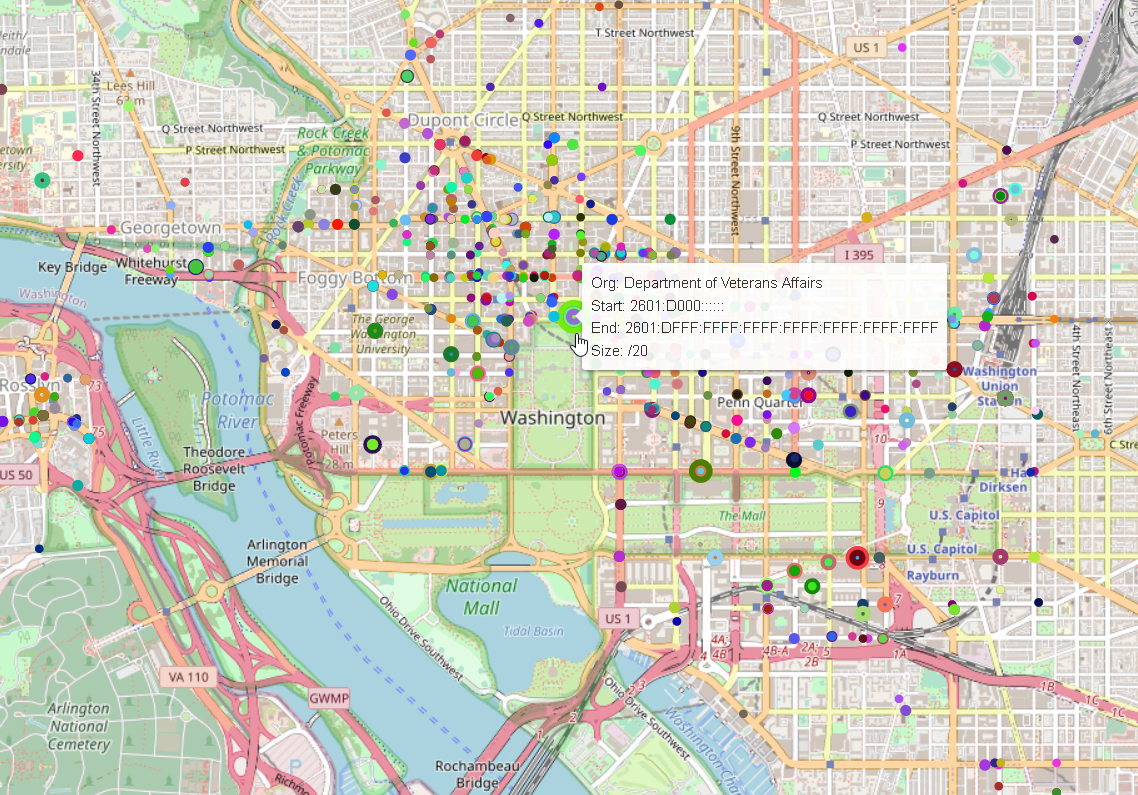This screenshot has height=795, width=1138.
Task: Click the Rochambeau Bridge label
Action: point(477,774)
